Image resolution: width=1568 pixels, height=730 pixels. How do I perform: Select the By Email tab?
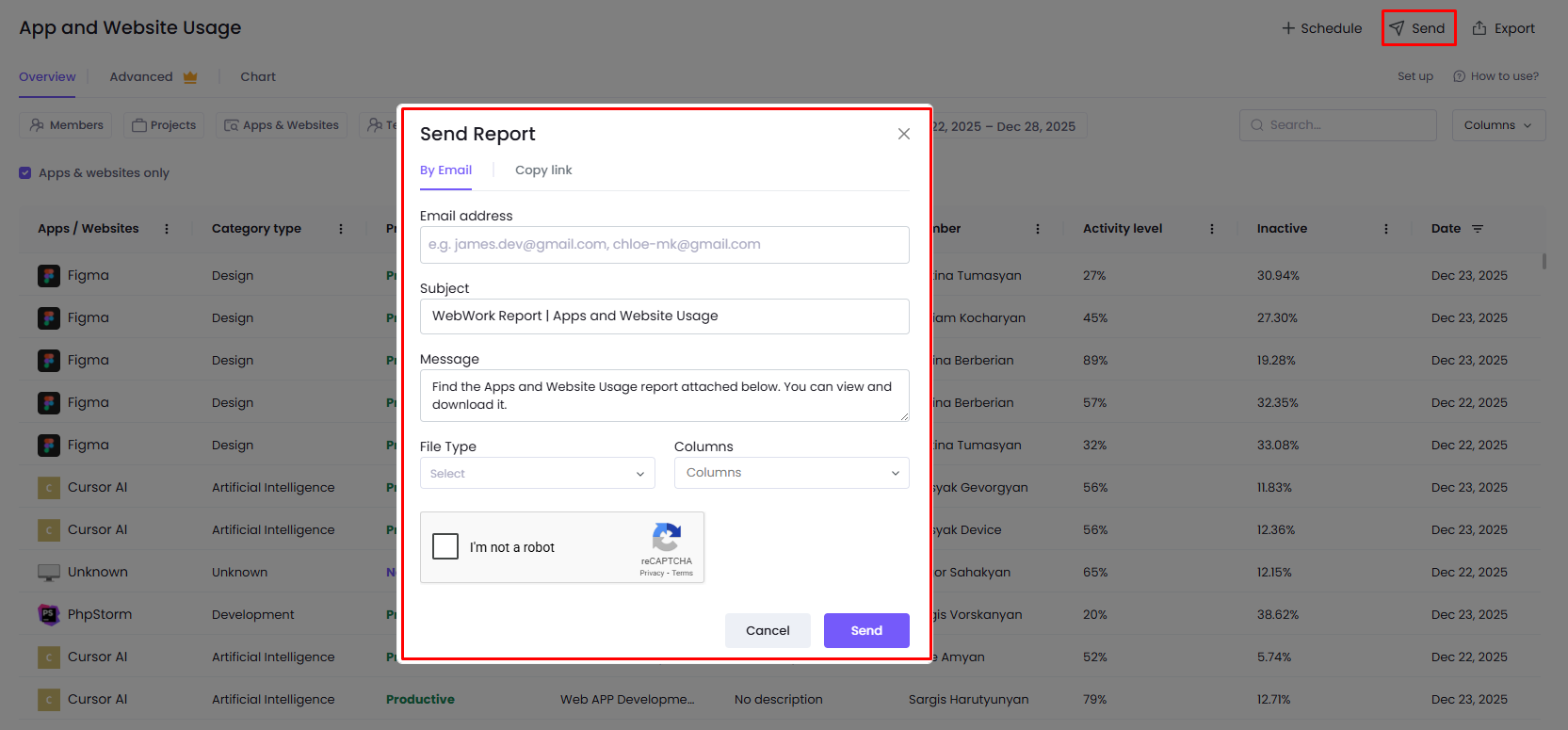pyautogui.click(x=445, y=170)
